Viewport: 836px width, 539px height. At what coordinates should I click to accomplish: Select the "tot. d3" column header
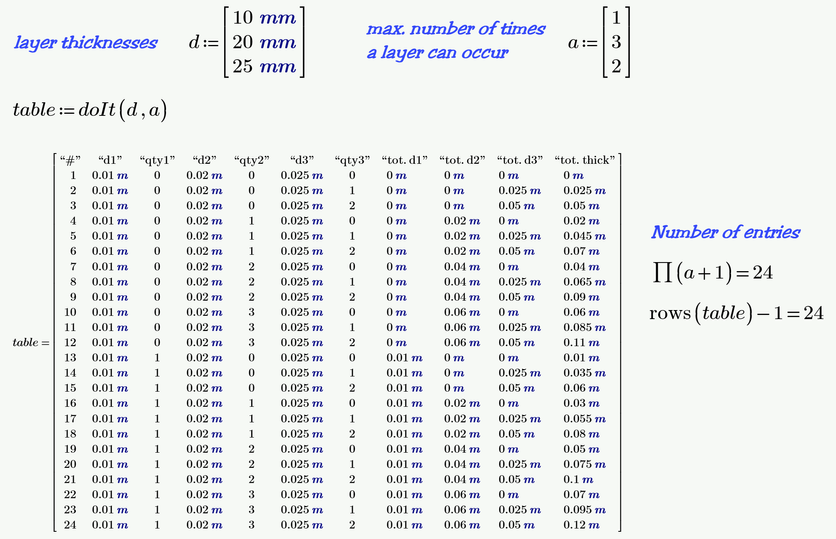tap(520, 160)
